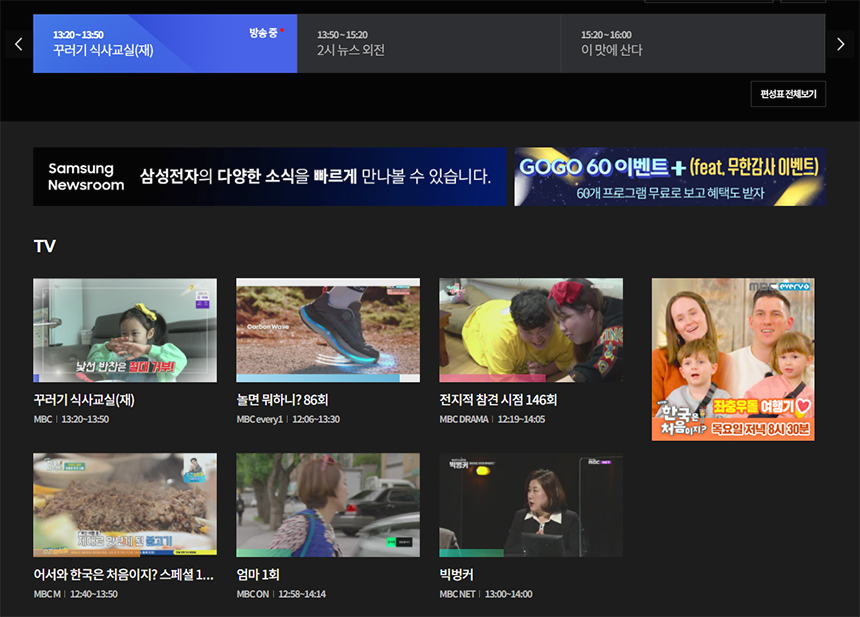Click the MBC M 12:40~13:50 channel info

coord(76,595)
